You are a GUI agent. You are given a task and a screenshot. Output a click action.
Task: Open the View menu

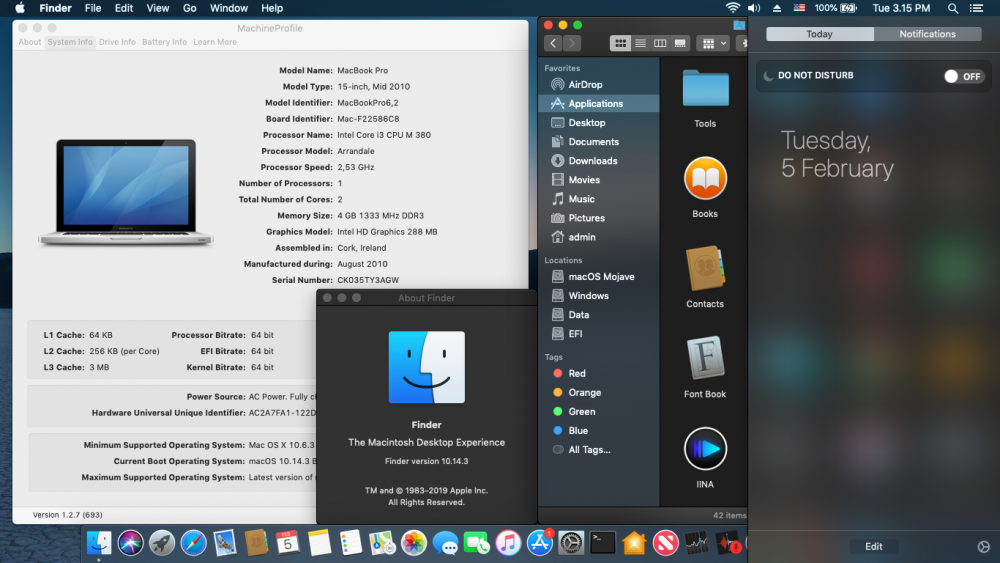pyautogui.click(x=158, y=8)
